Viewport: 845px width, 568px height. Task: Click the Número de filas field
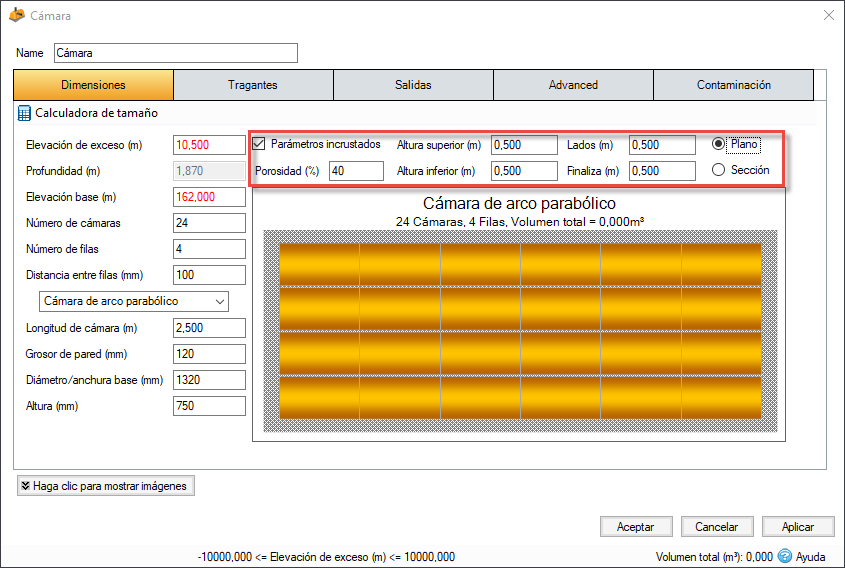tap(209, 249)
